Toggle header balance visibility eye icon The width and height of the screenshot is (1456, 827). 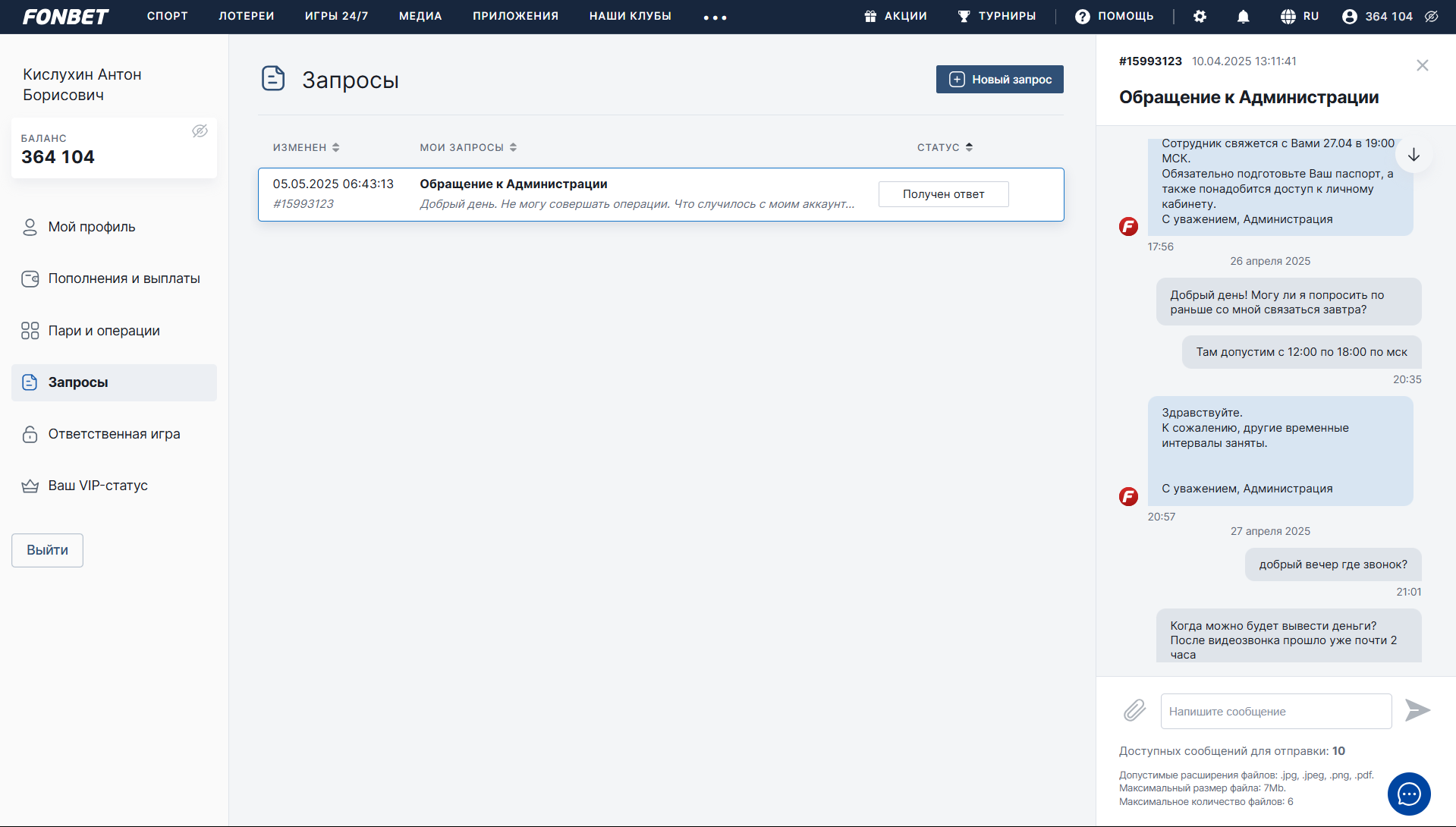1431,17
